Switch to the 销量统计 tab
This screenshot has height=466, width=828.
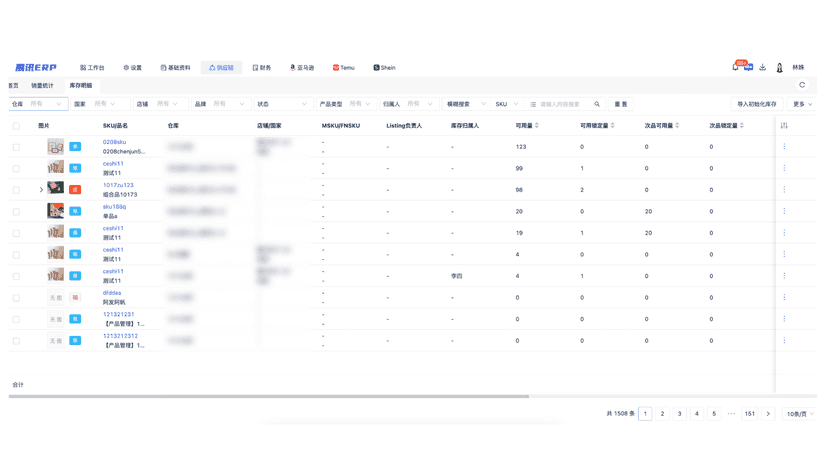42,86
